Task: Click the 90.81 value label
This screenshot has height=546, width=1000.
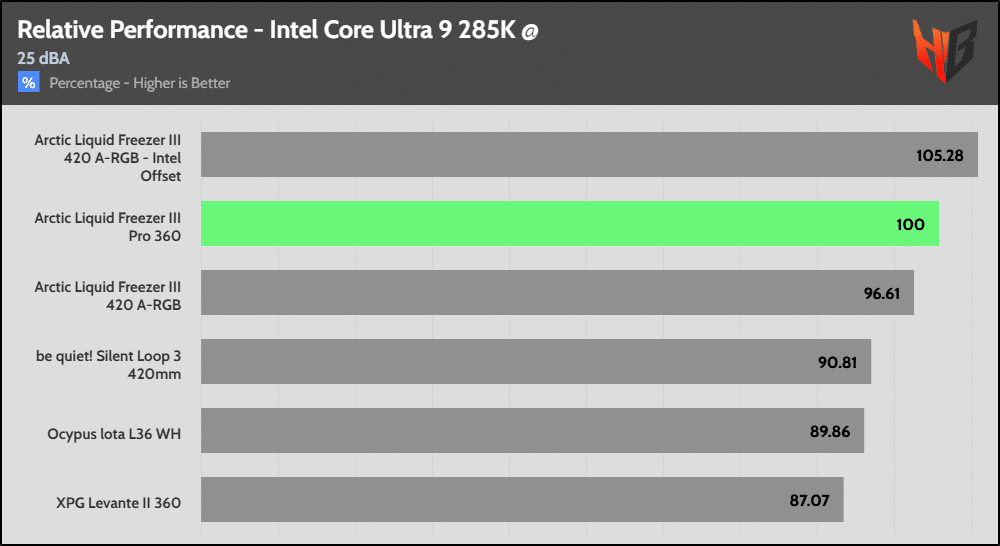Action: coord(837,362)
